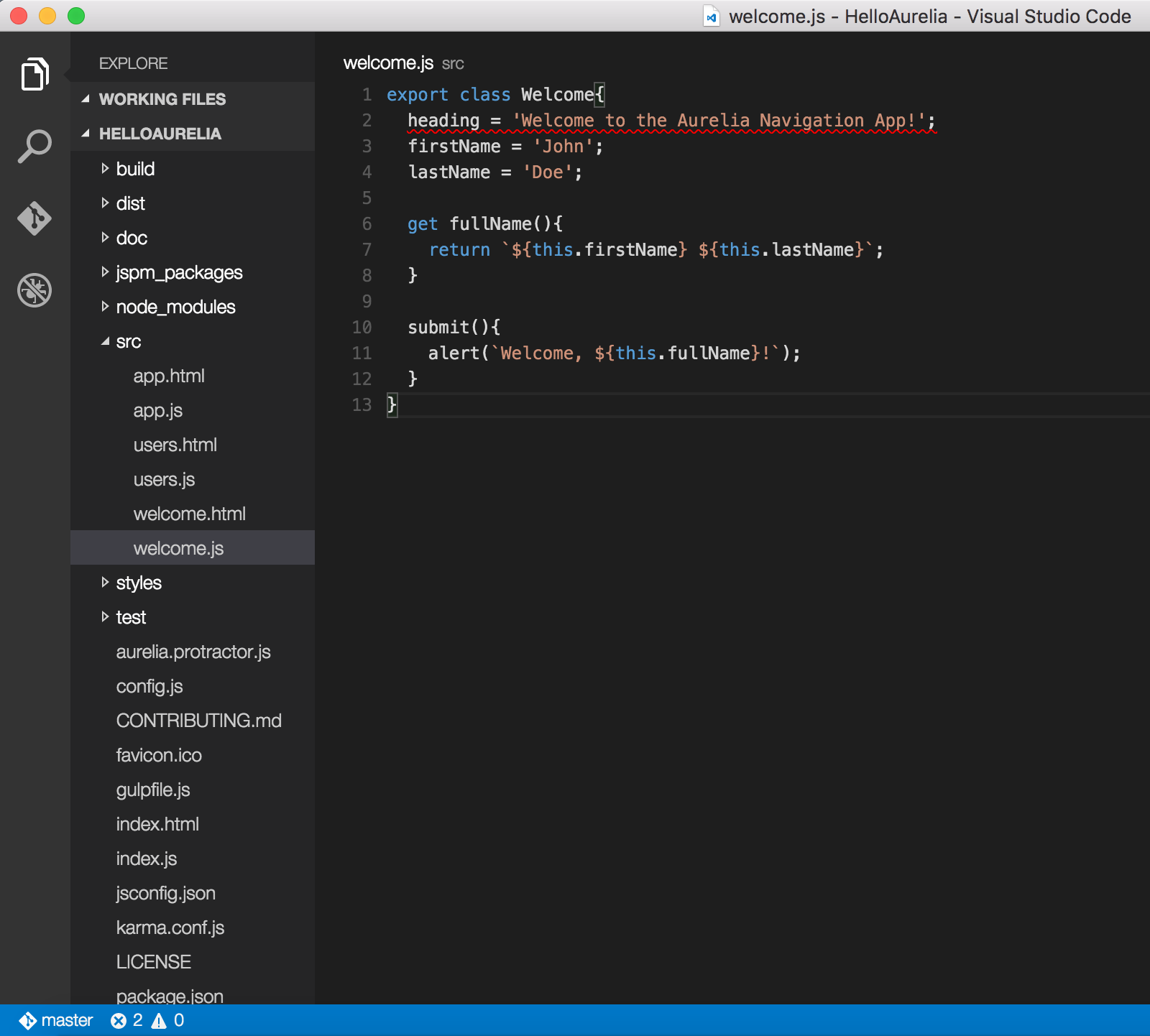Click the return statement on line 7
Image resolution: width=1150 pixels, height=1036 pixels.
pyautogui.click(x=655, y=250)
